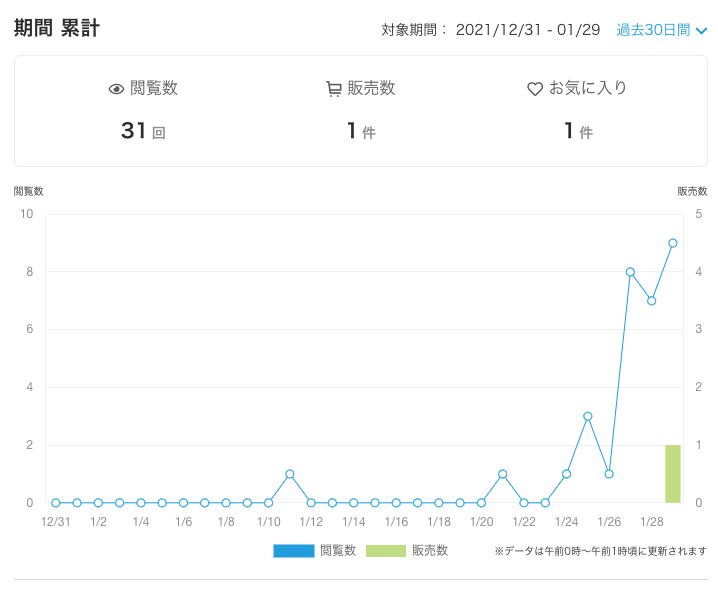Click the data point at 9 views on 1/29
Screen dimensions: 718x594
(x=673, y=243)
